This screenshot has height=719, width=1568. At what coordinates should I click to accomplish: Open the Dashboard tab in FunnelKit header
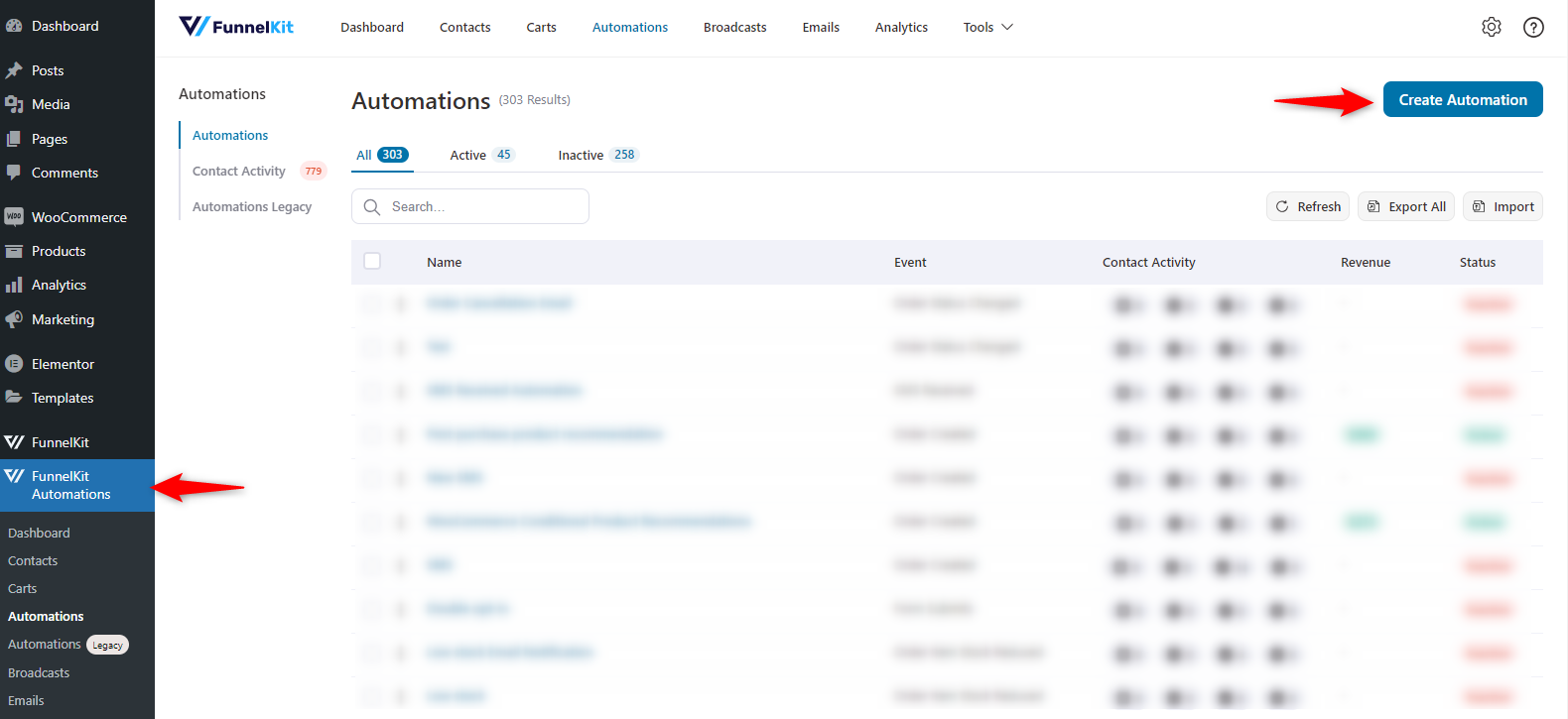pyautogui.click(x=372, y=27)
